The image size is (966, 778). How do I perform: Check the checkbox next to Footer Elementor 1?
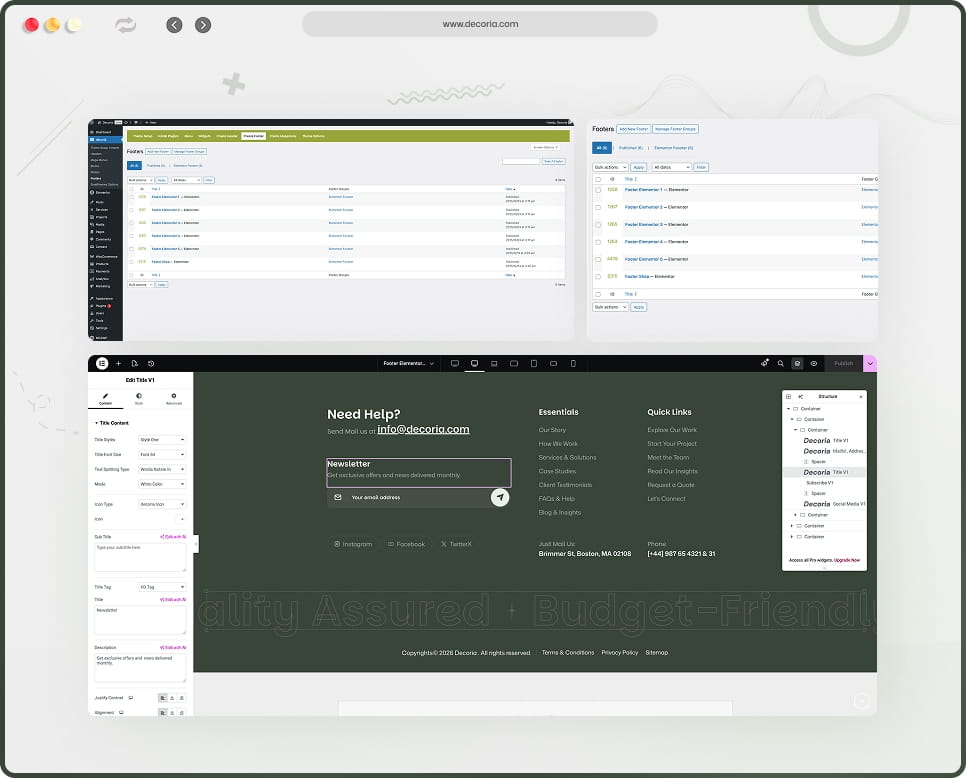pos(598,189)
